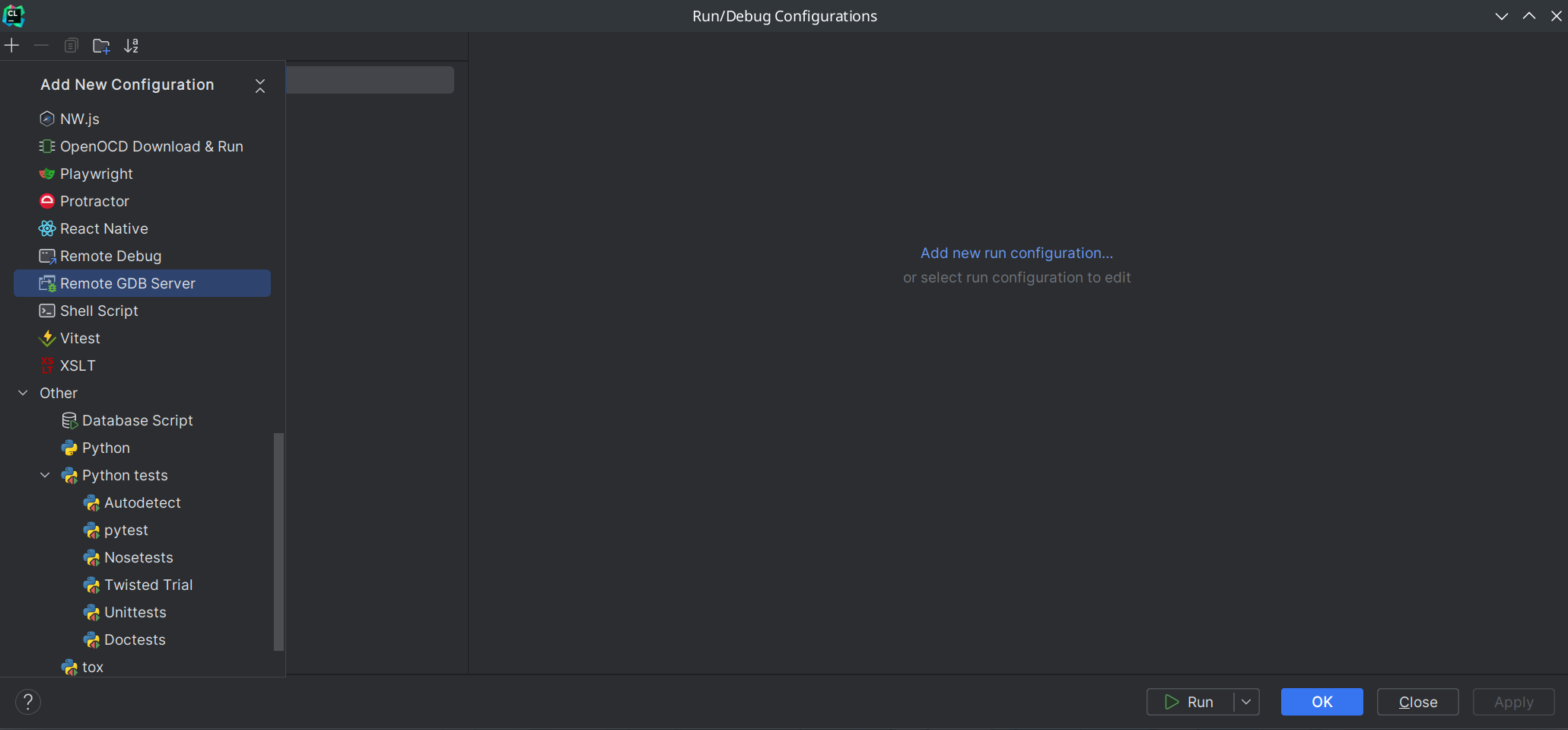Click the Sort Configurations alphabetically icon
The height and width of the screenshot is (730, 1568).
pyautogui.click(x=132, y=46)
